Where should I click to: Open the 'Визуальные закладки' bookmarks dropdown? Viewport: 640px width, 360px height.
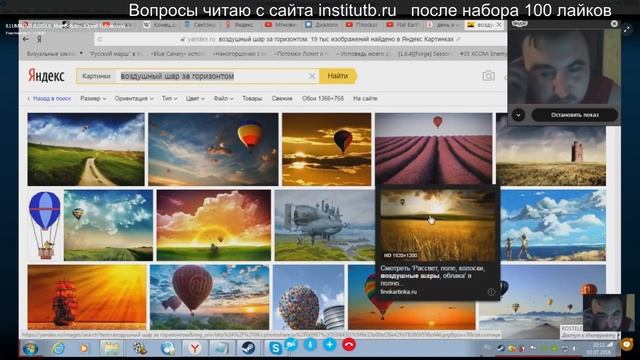point(55,53)
